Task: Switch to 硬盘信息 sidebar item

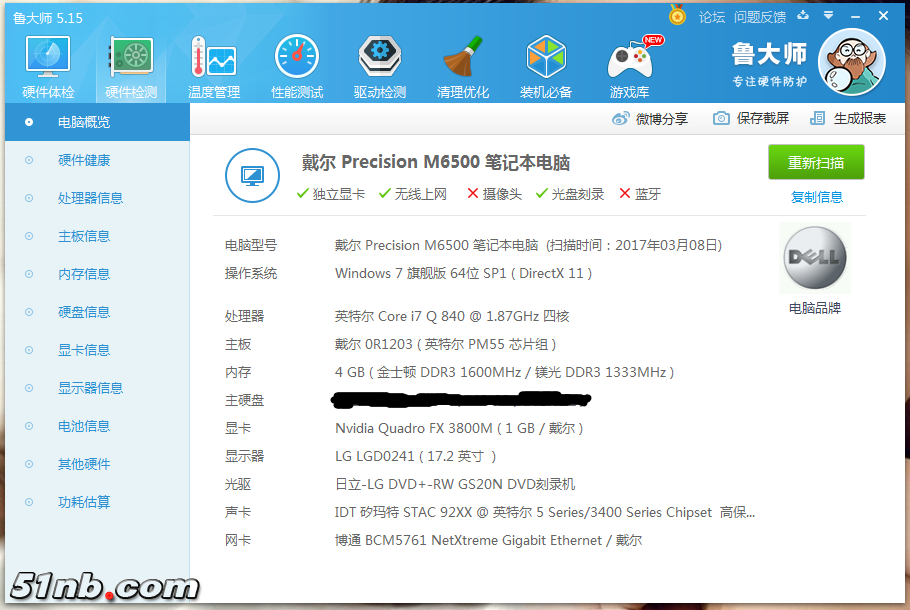Action: 84,312
